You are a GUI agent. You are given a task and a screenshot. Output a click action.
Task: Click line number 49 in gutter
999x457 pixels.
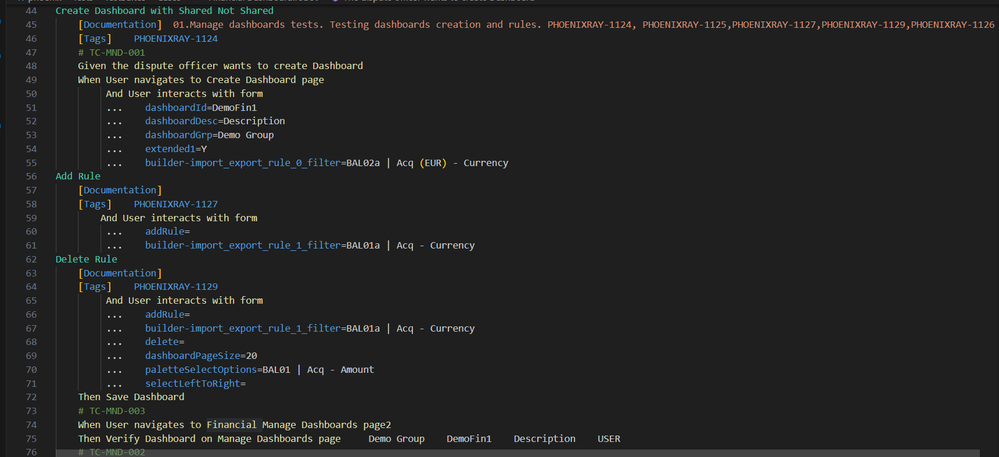click(31, 80)
